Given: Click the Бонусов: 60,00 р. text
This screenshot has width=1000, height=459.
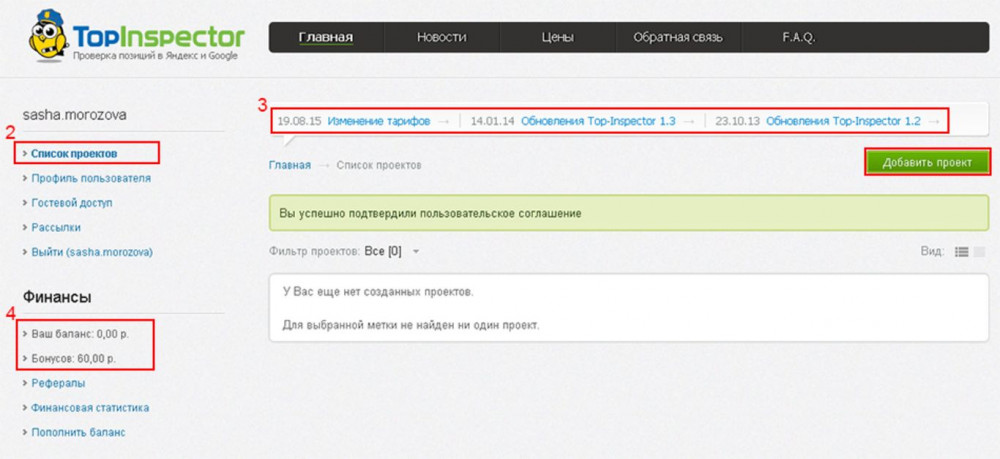Looking at the screenshot, I should 74,359.
